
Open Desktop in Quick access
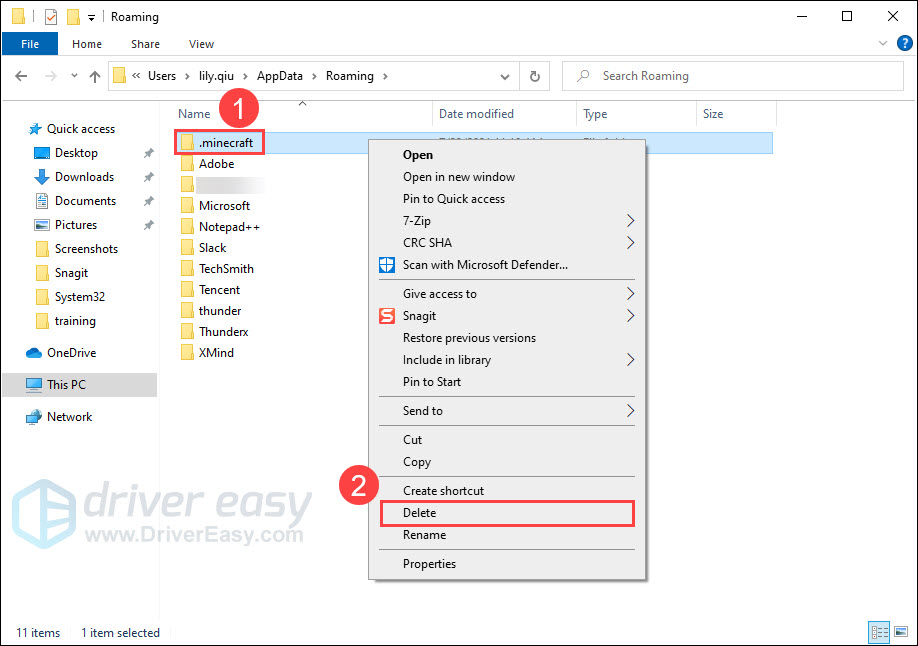pos(76,153)
